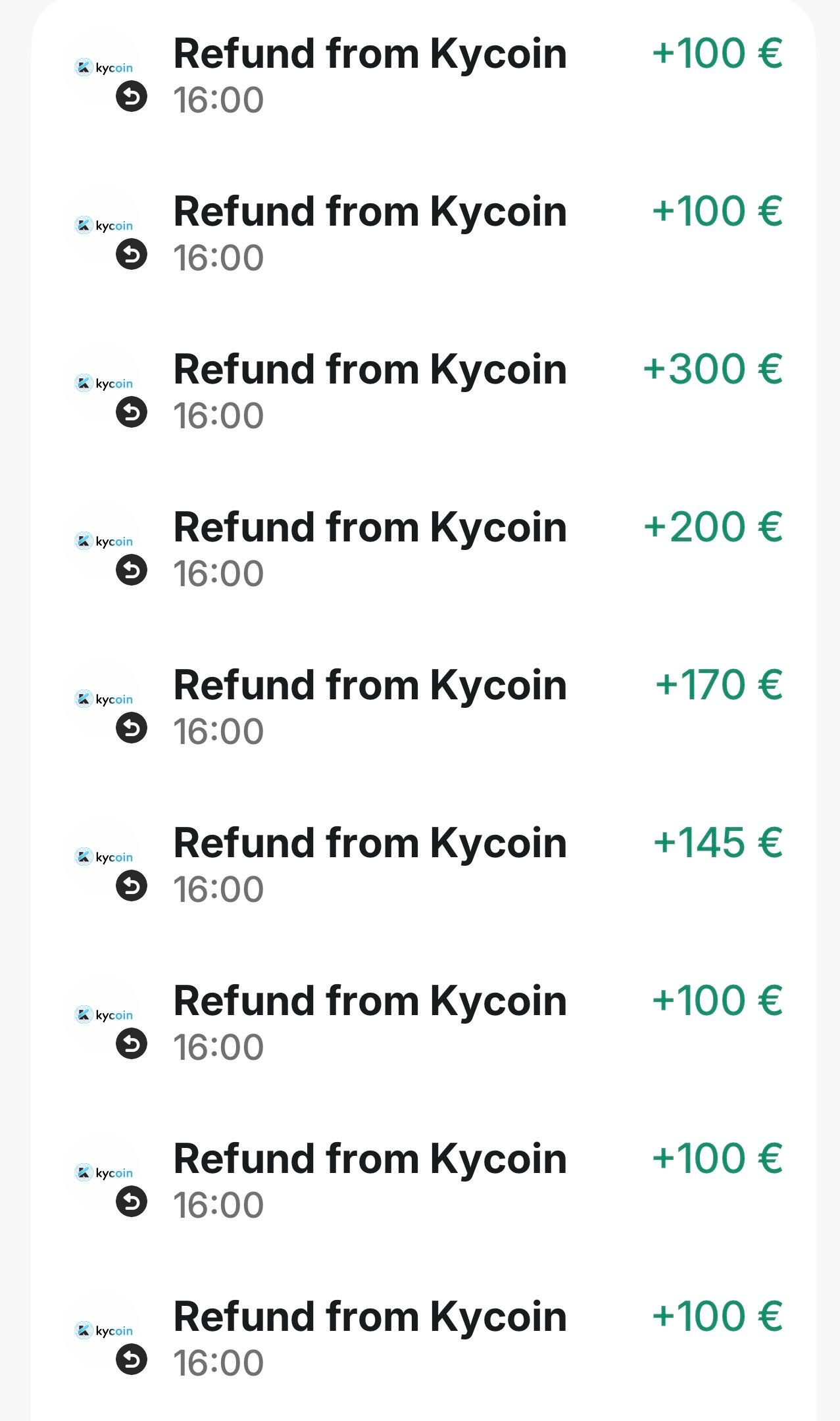Click the +170 € amount
The height and width of the screenshot is (1421, 840).
click(718, 685)
